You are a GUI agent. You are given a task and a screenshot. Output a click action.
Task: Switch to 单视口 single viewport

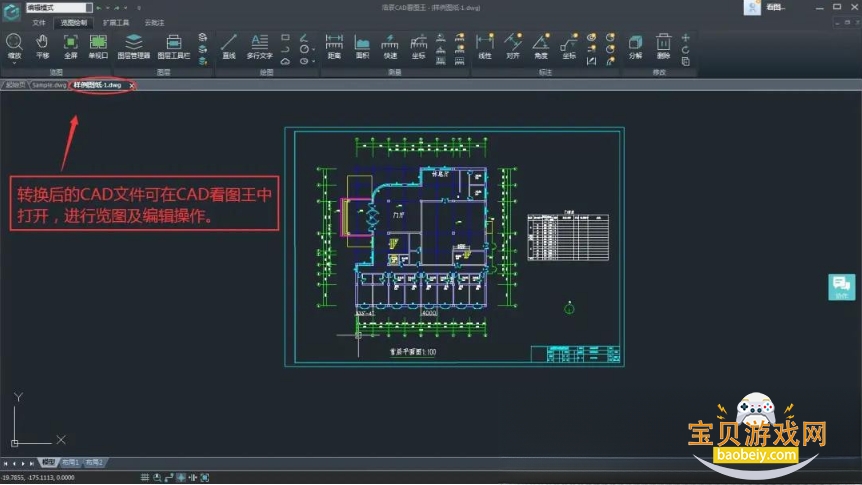[98, 46]
